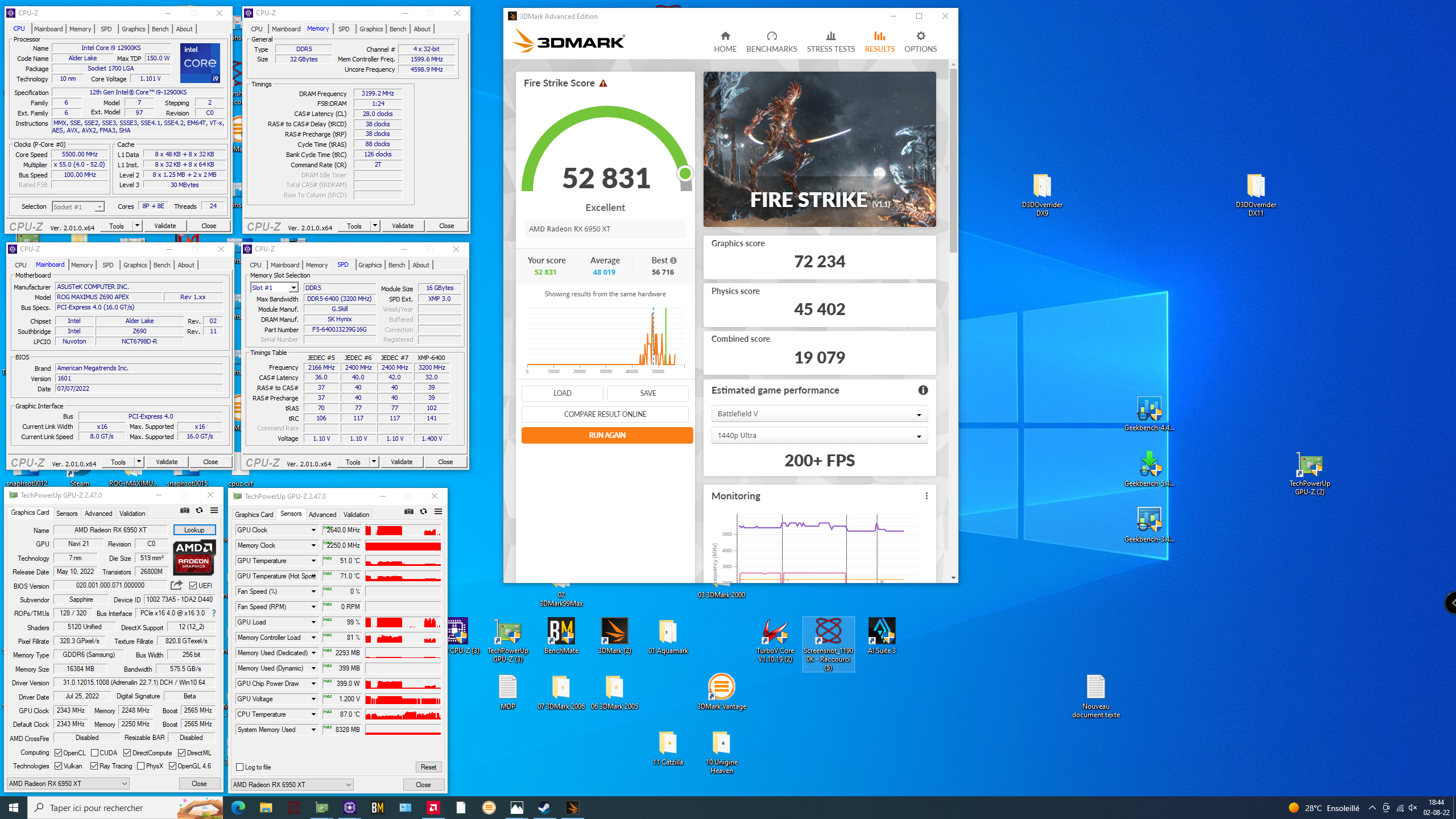Toggle CUDA checkbox

[x=94, y=752]
